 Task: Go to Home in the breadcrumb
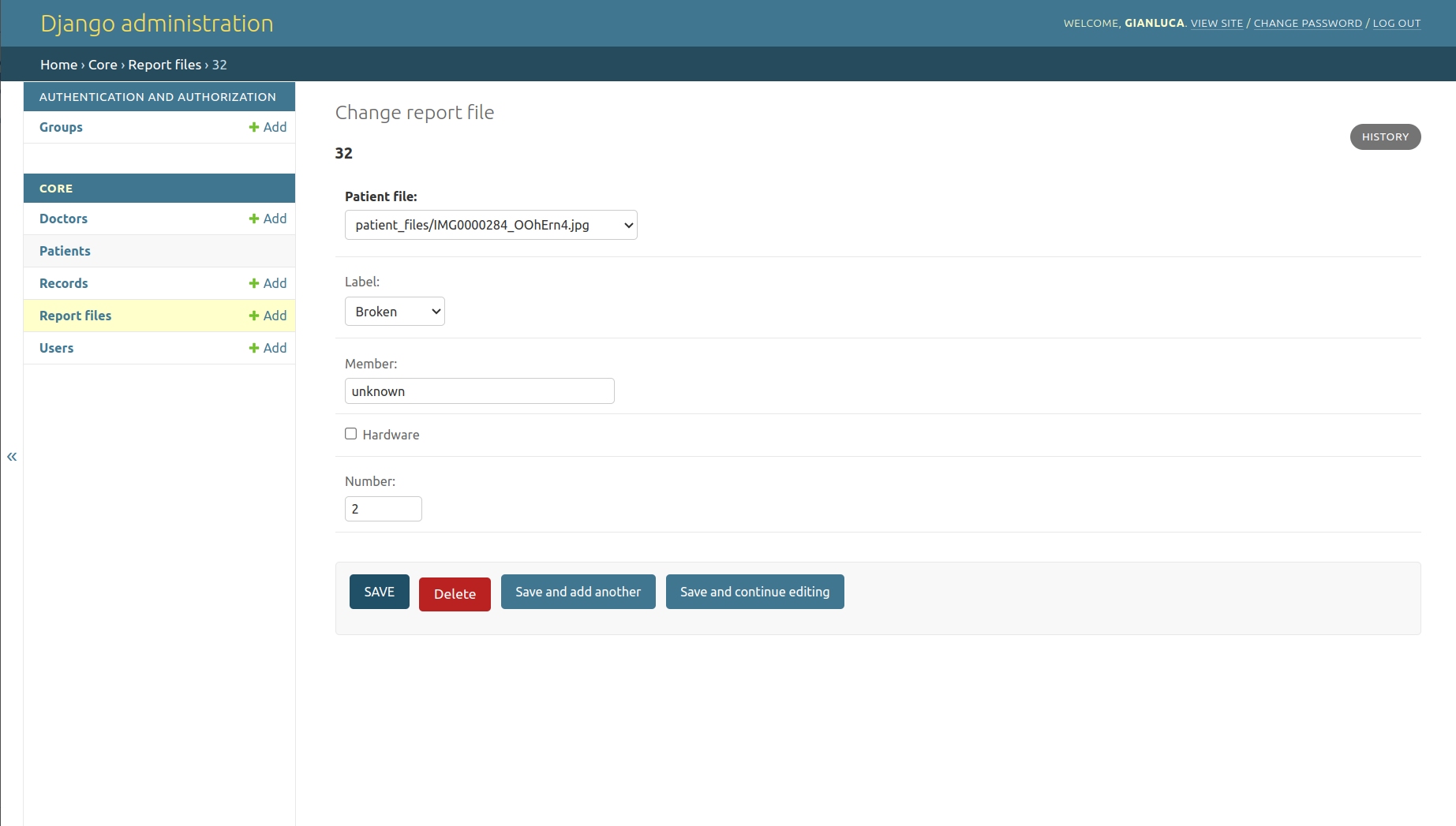coord(59,65)
